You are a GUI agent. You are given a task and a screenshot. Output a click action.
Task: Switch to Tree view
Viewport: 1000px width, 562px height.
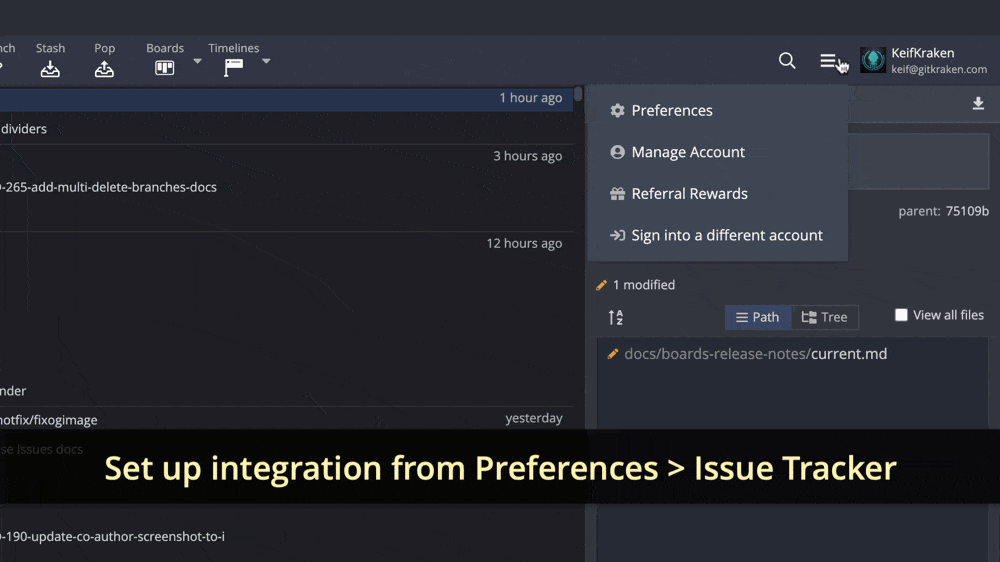pyautogui.click(x=825, y=317)
